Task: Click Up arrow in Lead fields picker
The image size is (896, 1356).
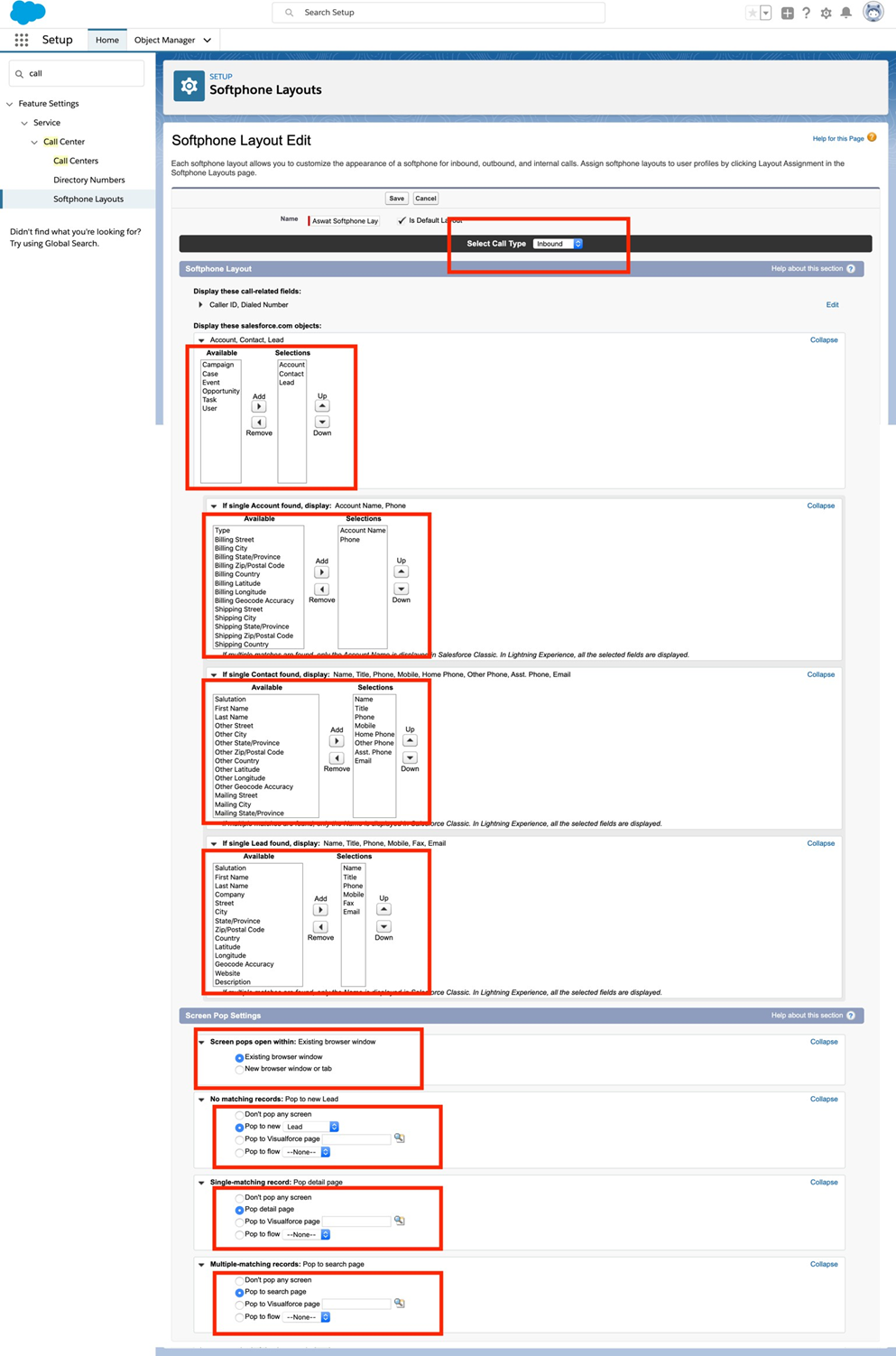Action: [383, 909]
